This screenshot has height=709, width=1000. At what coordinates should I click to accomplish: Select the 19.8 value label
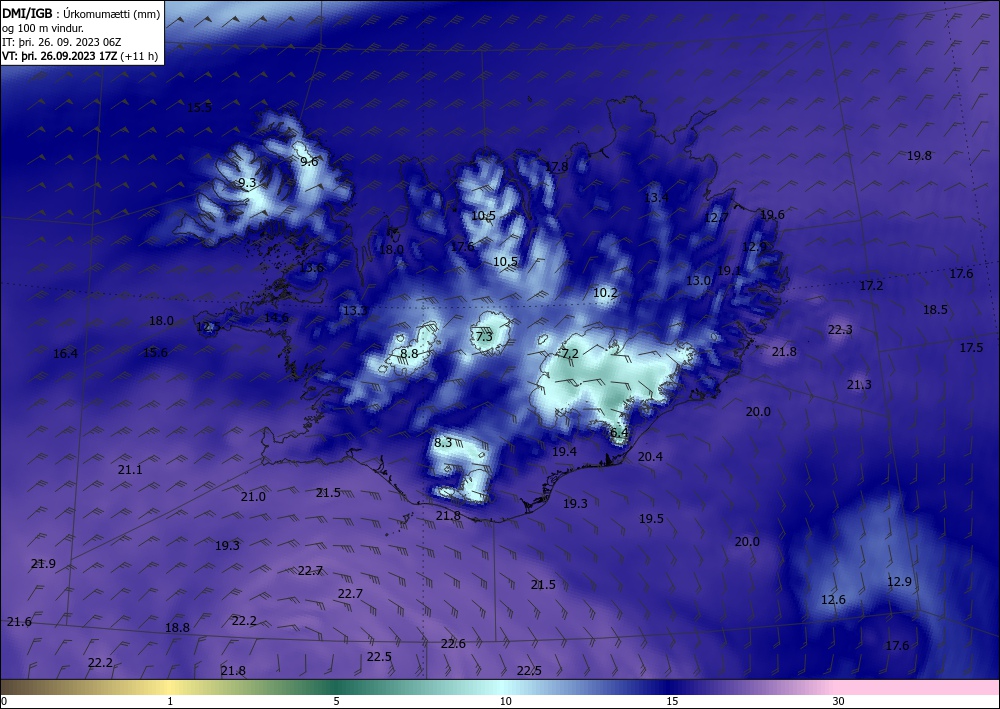(919, 156)
